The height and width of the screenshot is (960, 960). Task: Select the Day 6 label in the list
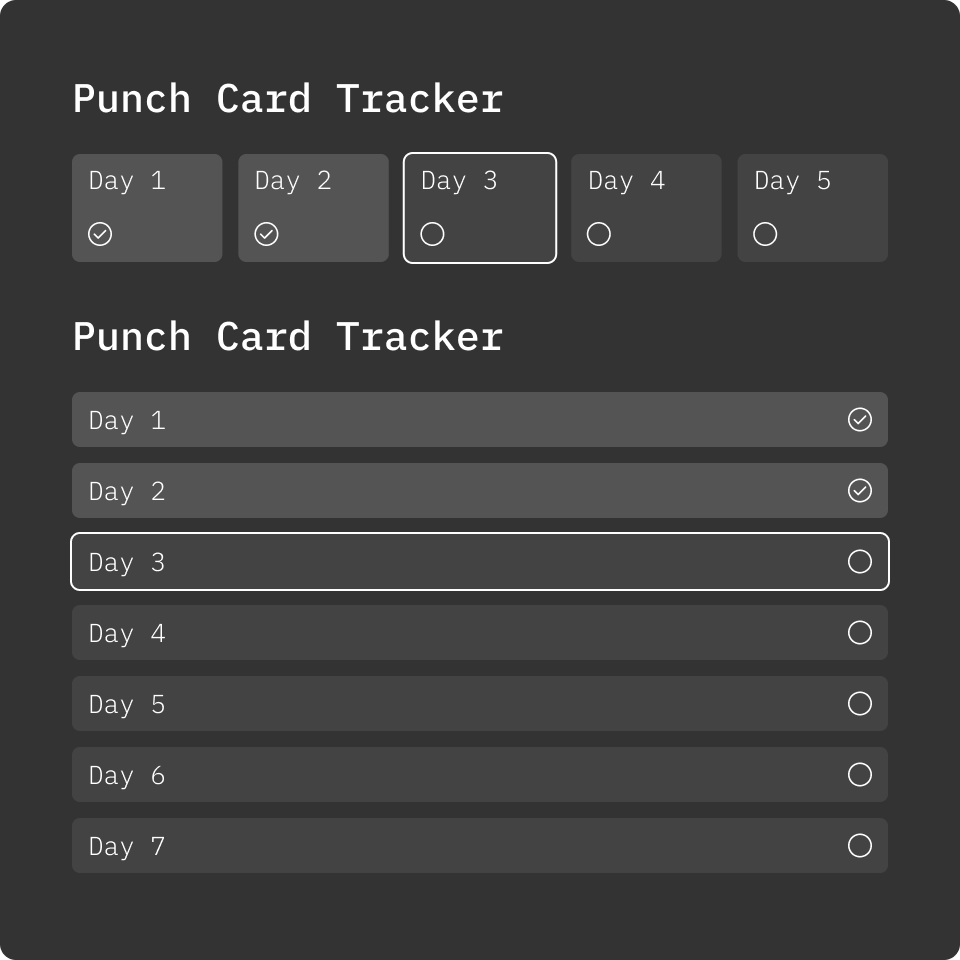(x=127, y=776)
